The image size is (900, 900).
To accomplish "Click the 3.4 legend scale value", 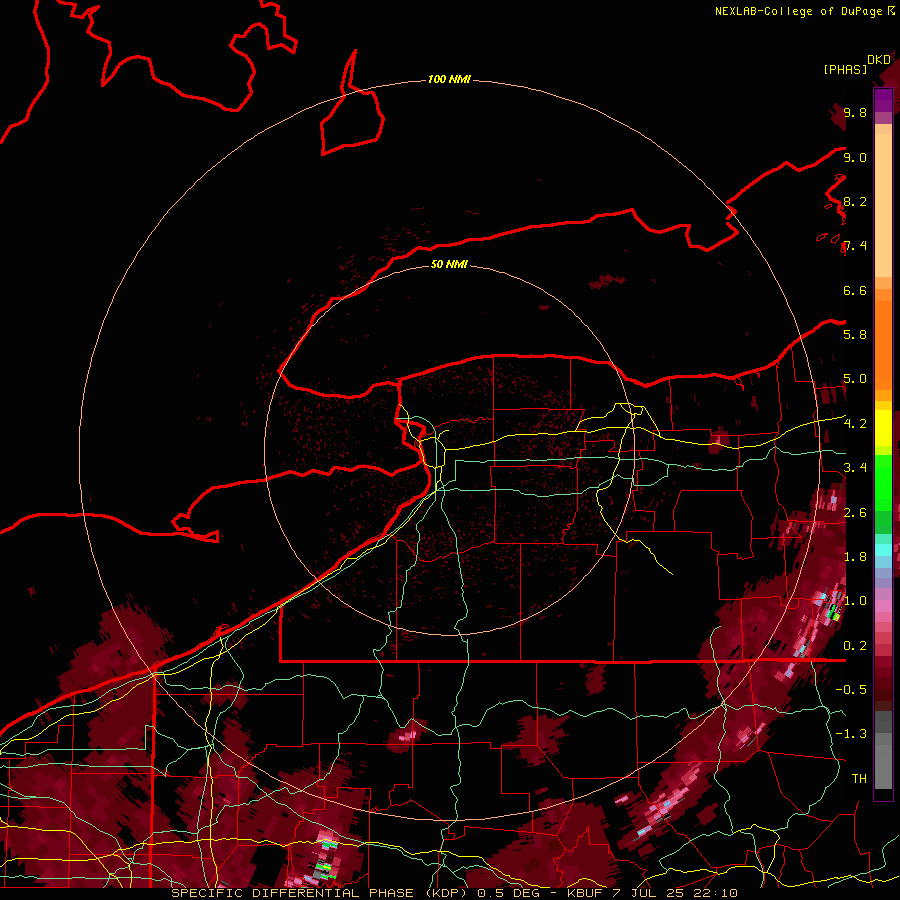I will 855,468.
